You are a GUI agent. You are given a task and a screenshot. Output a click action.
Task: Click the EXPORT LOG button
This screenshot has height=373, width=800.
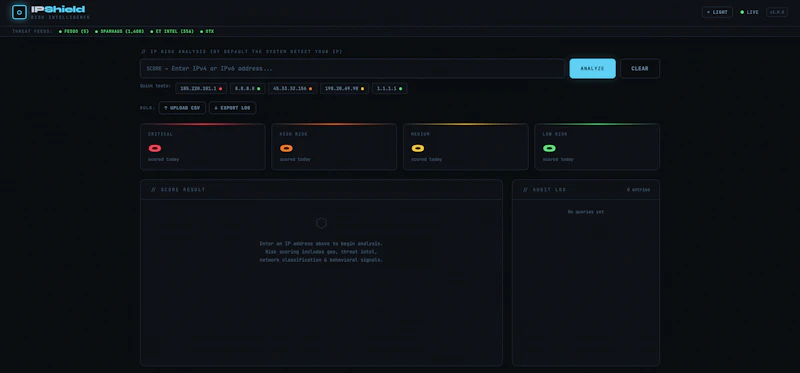(232, 108)
